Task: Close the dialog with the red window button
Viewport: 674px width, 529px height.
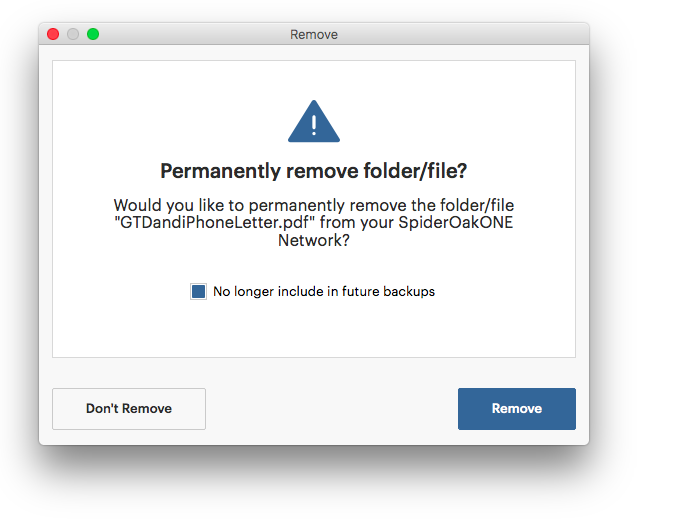Action: [53, 34]
